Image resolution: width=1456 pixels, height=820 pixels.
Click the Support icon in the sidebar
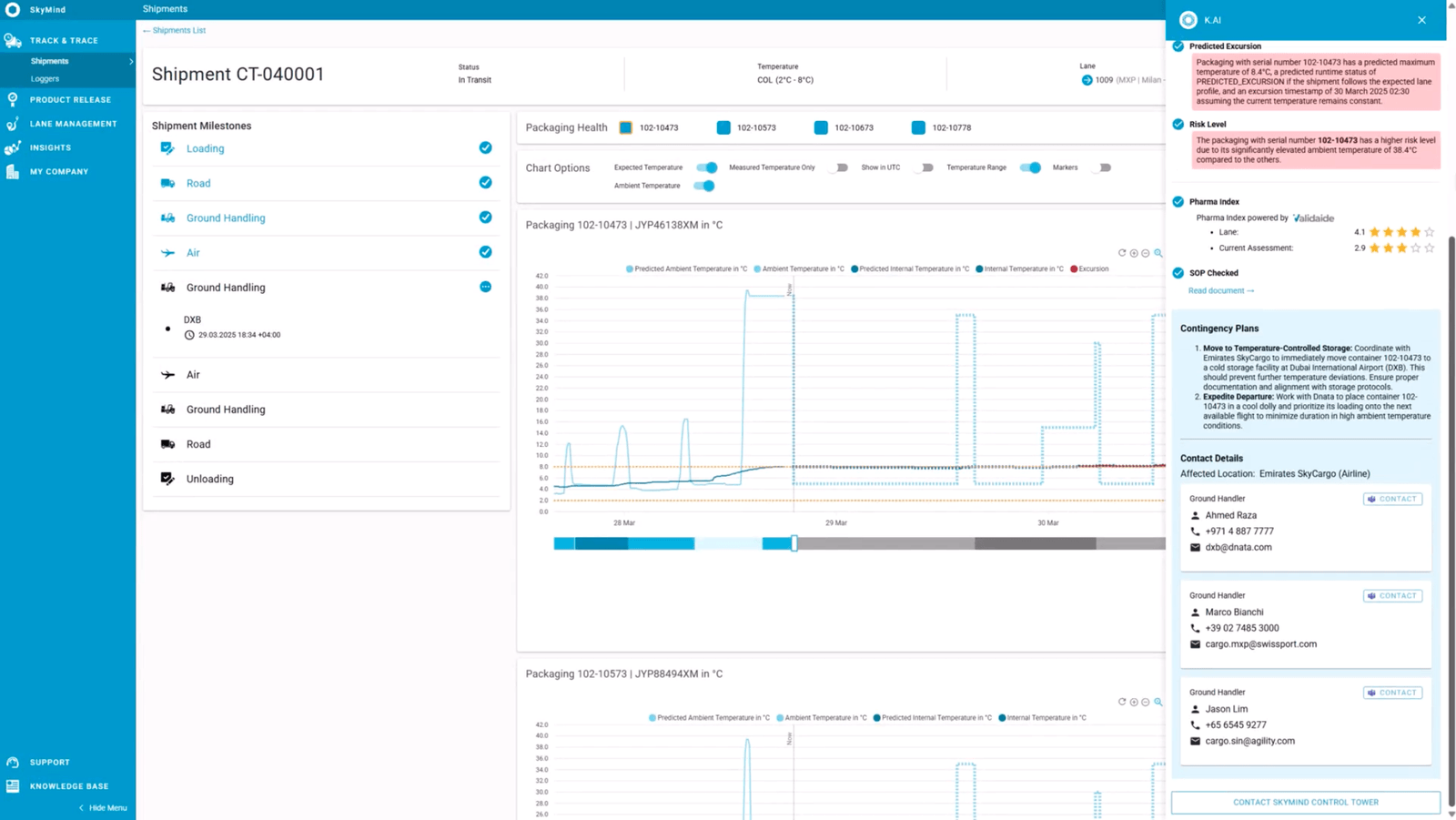(x=13, y=763)
